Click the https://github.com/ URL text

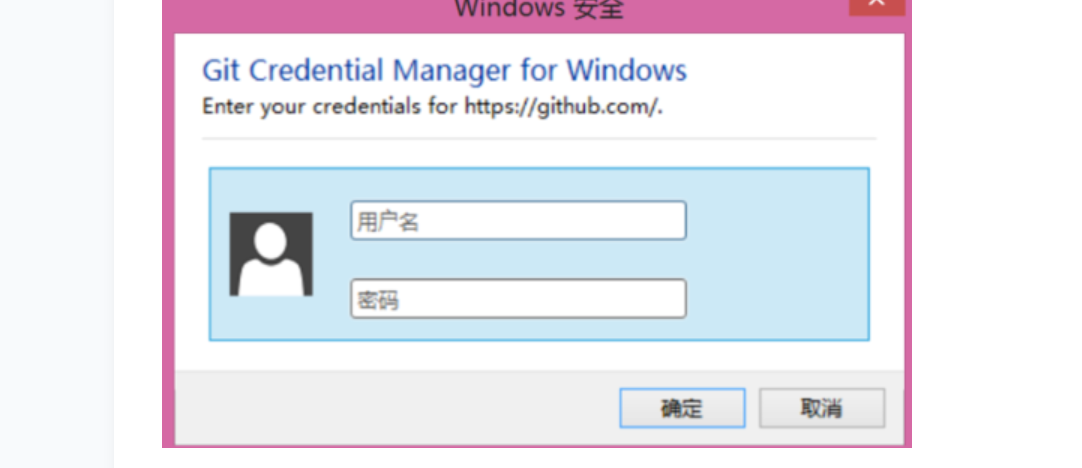coord(563,106)
